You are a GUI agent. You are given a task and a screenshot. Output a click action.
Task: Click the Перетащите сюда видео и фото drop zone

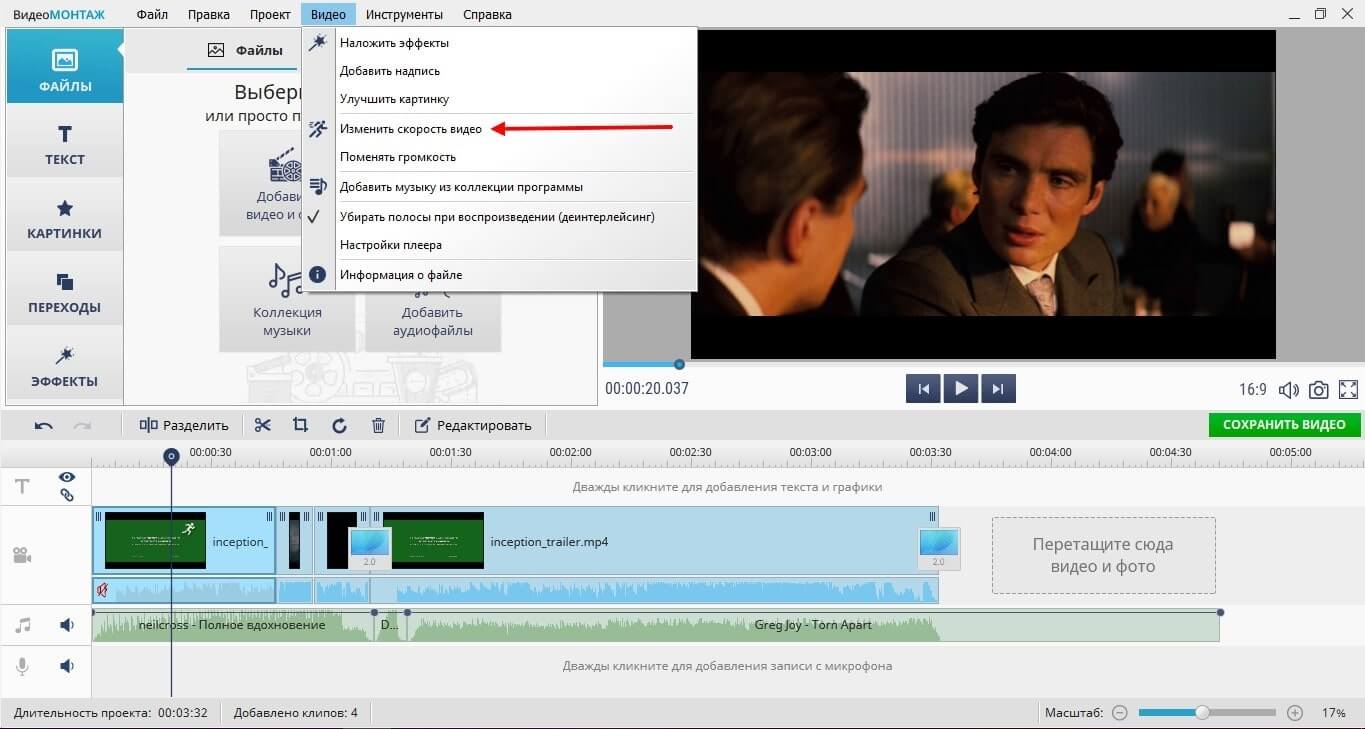[1103, 555]
